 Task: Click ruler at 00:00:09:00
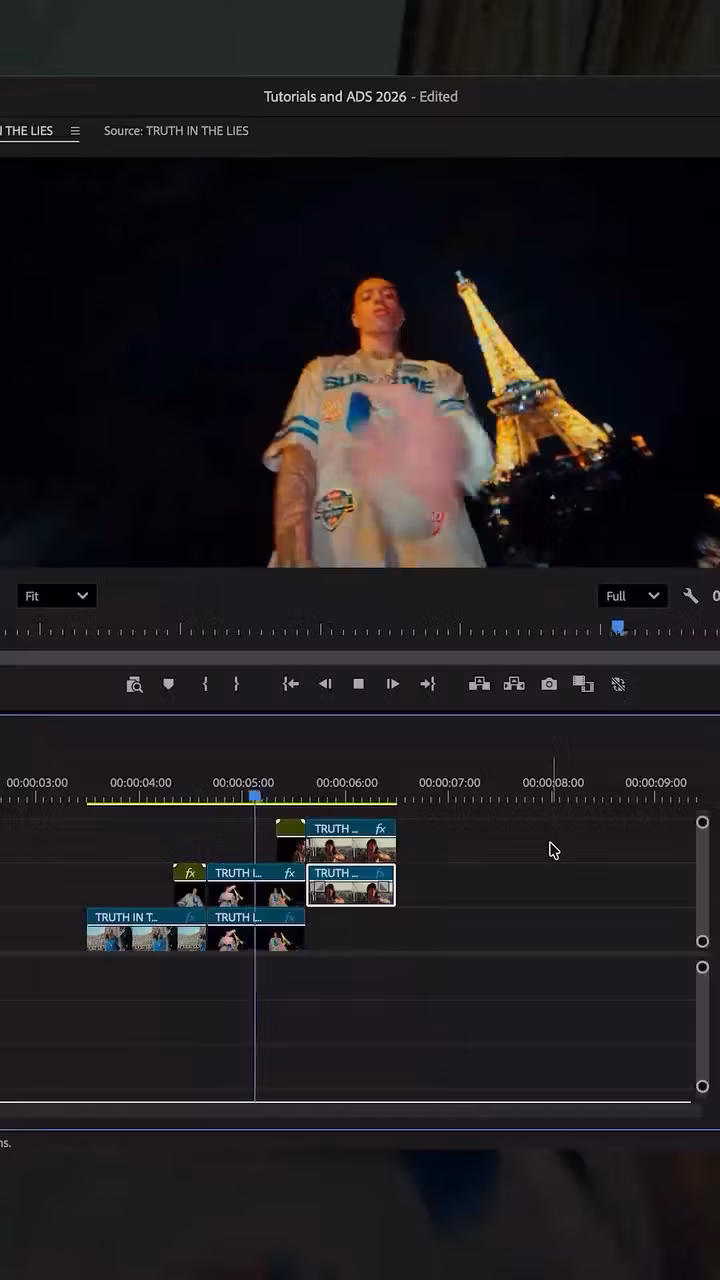tap(656, 783)
